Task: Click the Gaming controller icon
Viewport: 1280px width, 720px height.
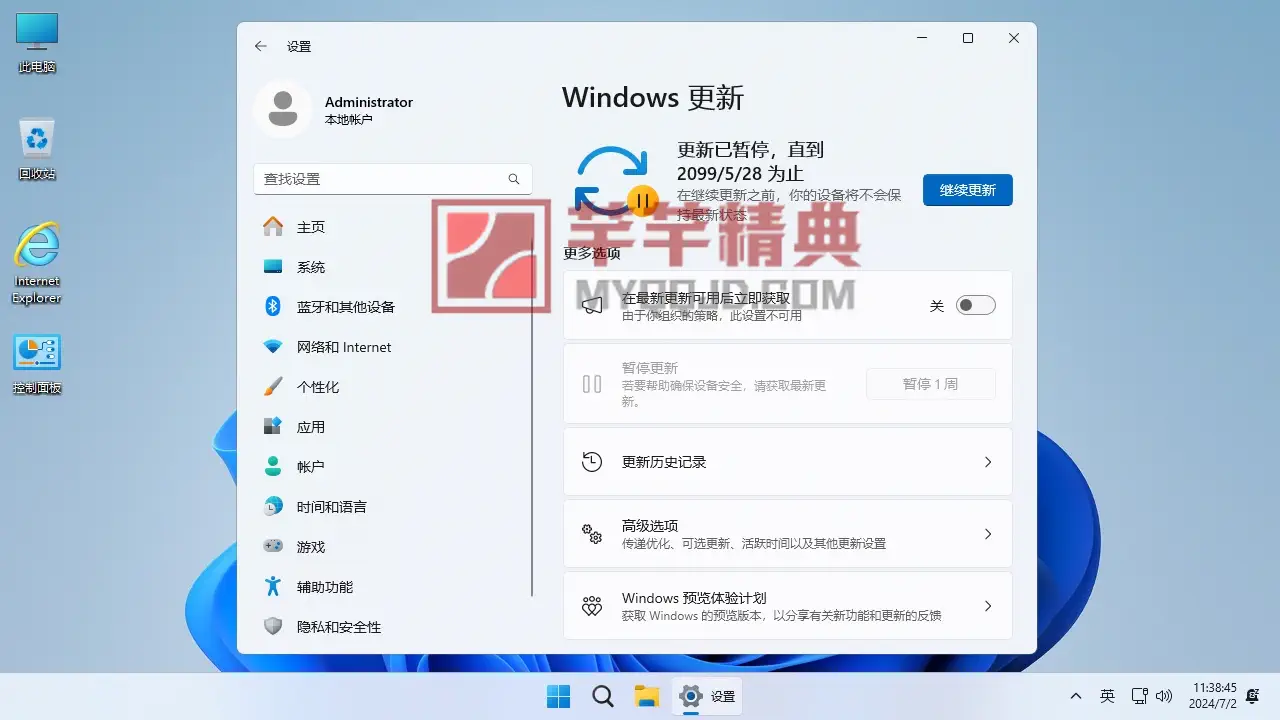Action: pyautogui.click(x=273, y=547)
